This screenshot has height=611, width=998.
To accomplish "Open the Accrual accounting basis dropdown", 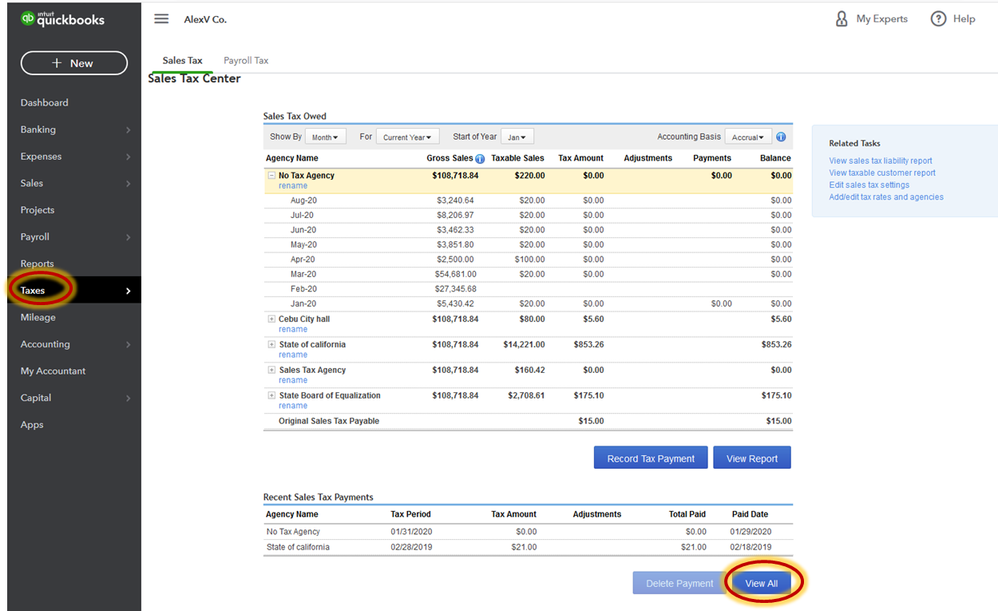I will 748,137.
